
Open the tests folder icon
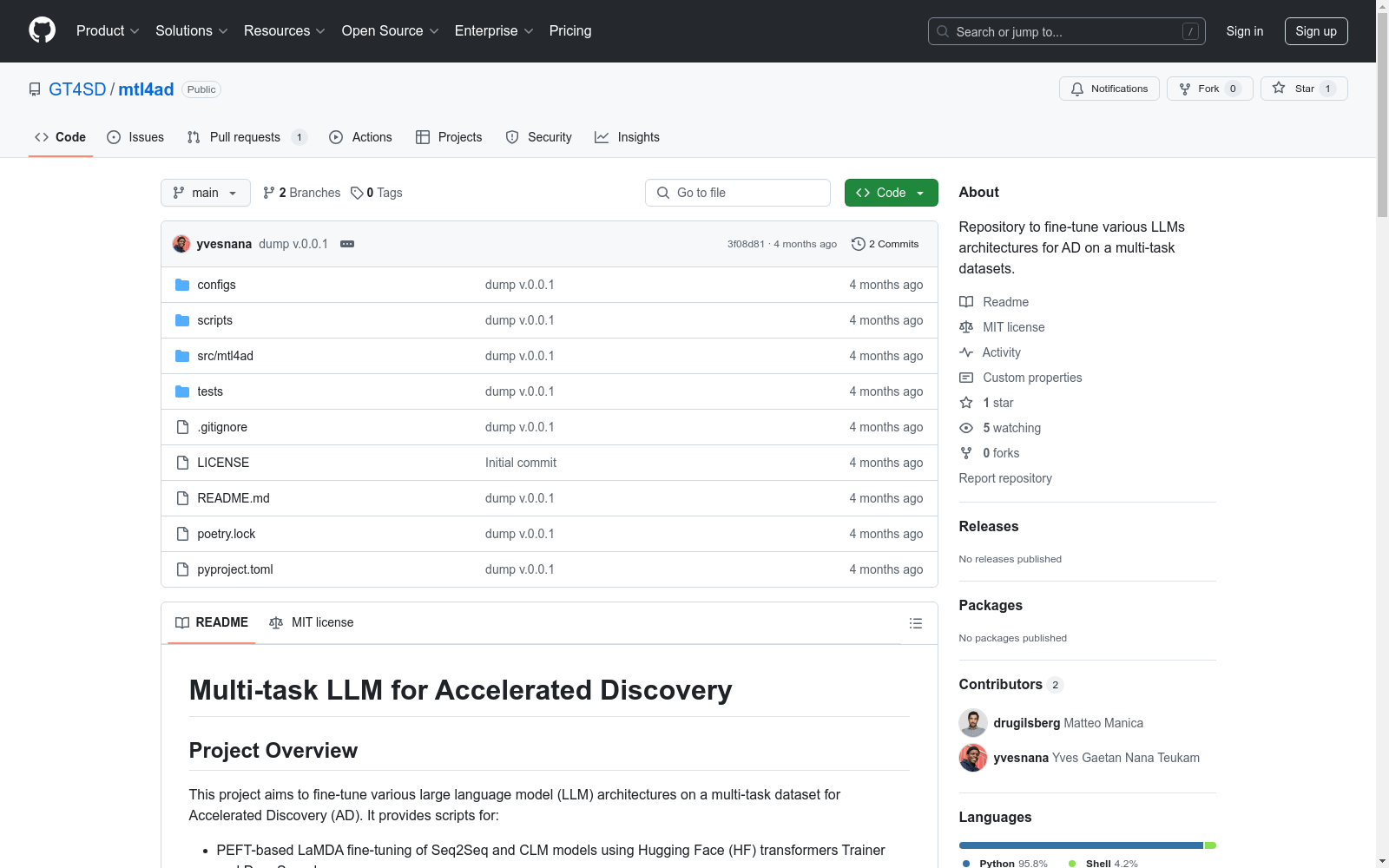click(x=182, y=391)
